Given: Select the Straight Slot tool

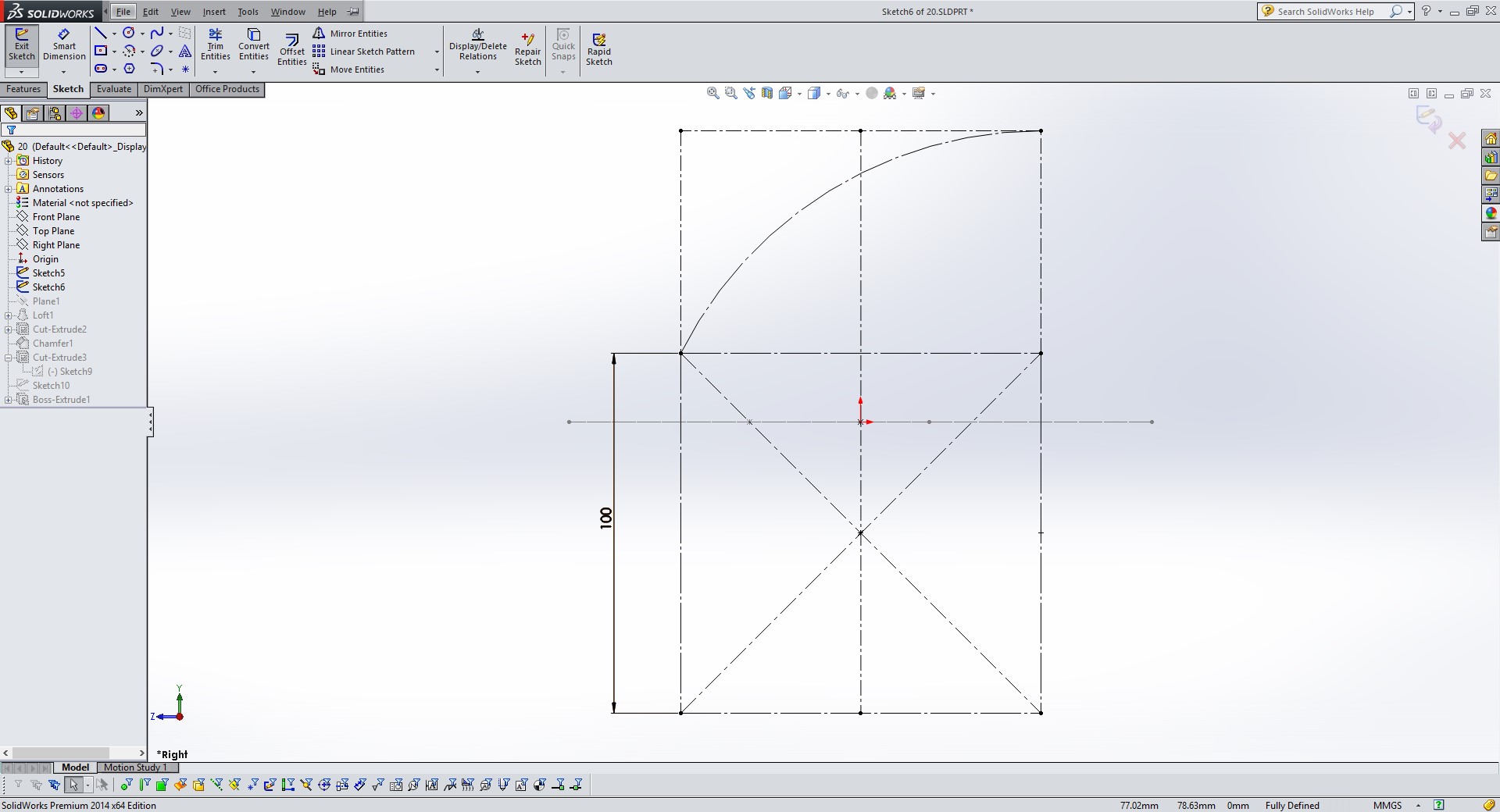Looking at the screenshot, I should pos(101,69).
